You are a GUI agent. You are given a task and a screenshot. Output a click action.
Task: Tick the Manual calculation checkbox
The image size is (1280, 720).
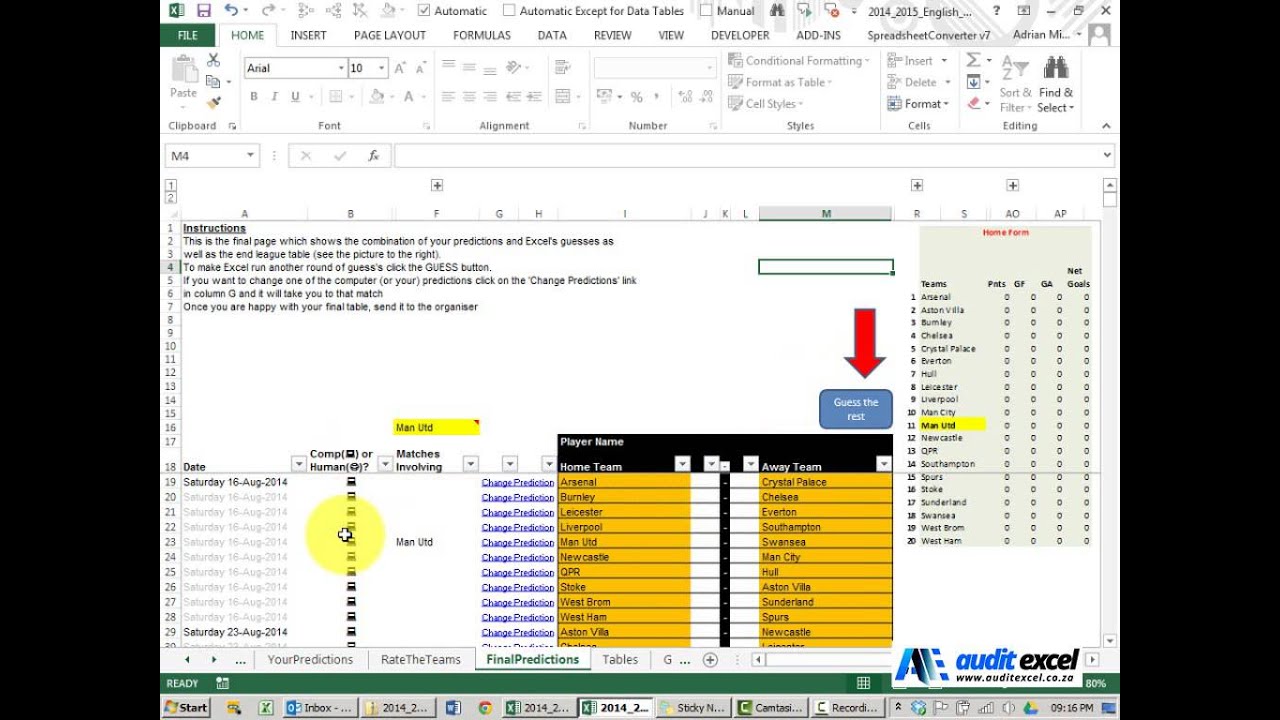[x=706, y=11]
